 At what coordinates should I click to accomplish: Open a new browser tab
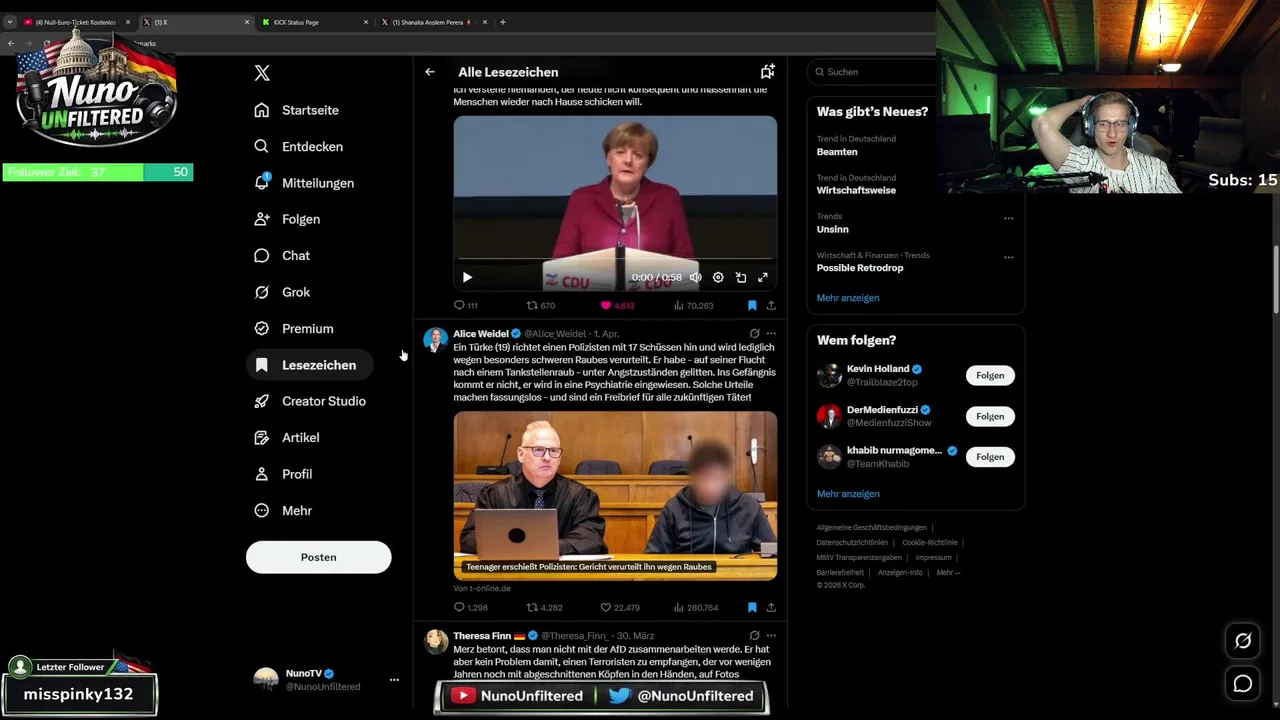502,22
